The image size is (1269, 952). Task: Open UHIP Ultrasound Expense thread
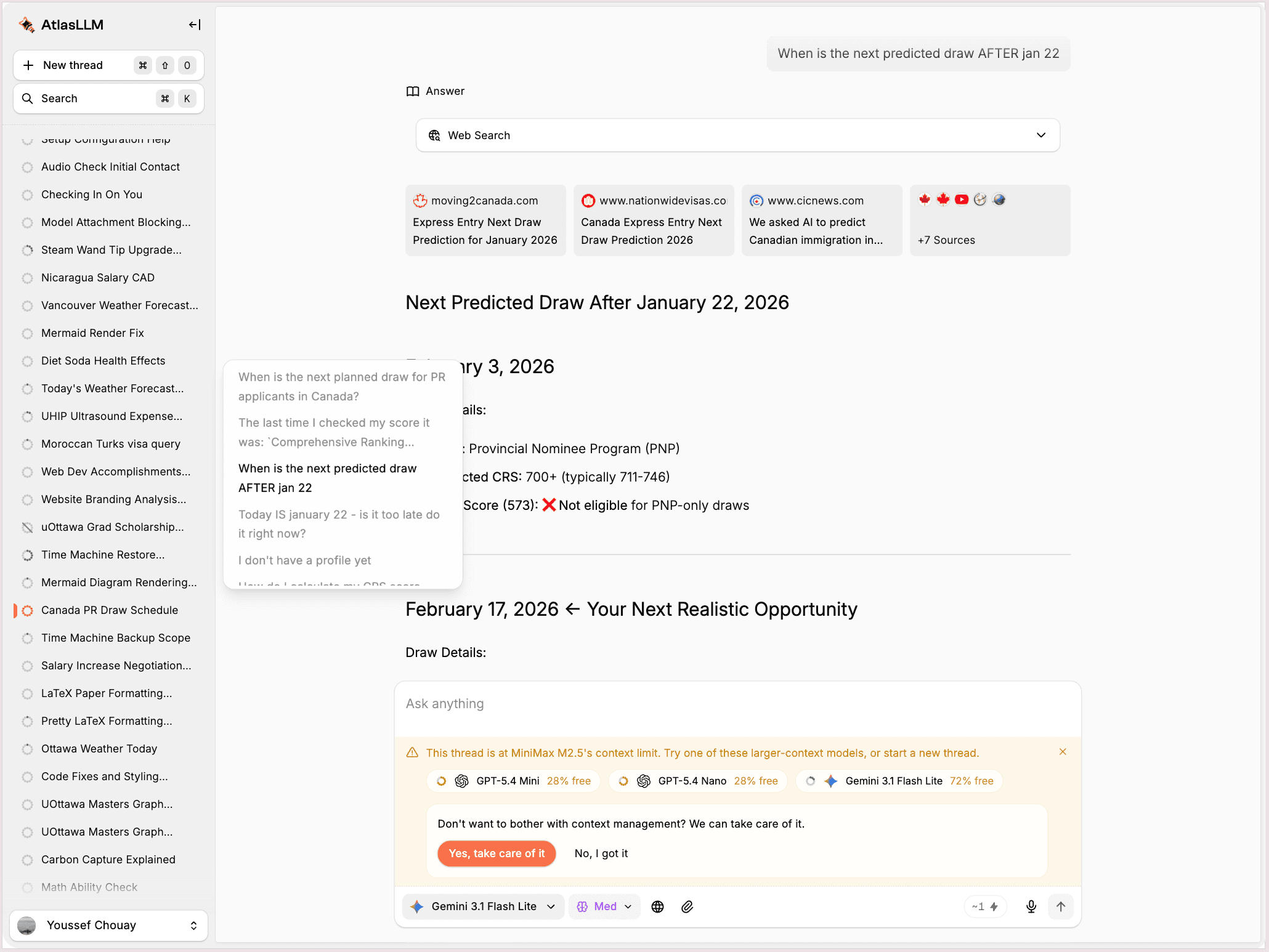[111, 416]
